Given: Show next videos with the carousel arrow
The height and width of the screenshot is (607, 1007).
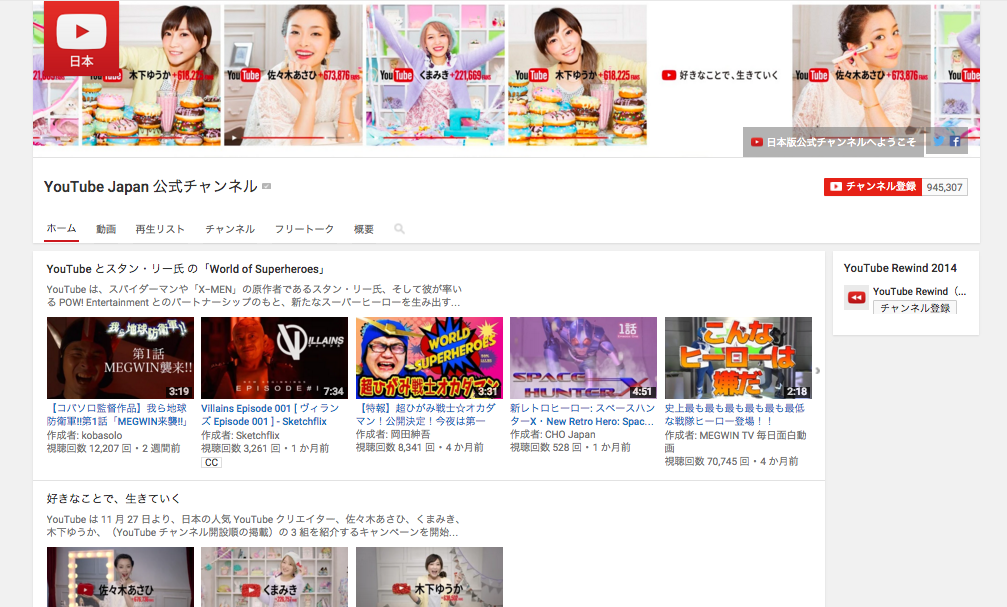Looking at the screenshot, I should point(818,371).
